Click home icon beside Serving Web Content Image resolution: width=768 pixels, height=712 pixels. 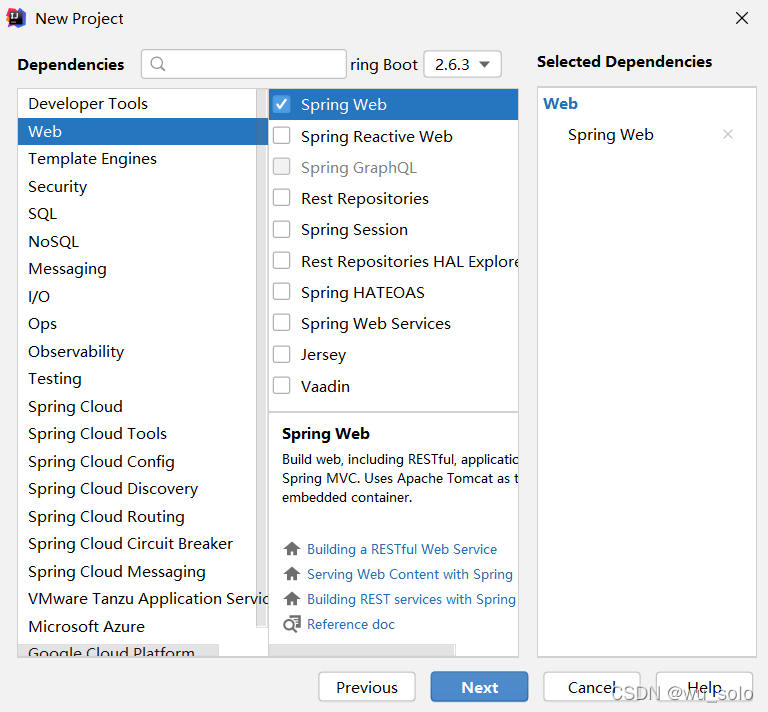292,573
